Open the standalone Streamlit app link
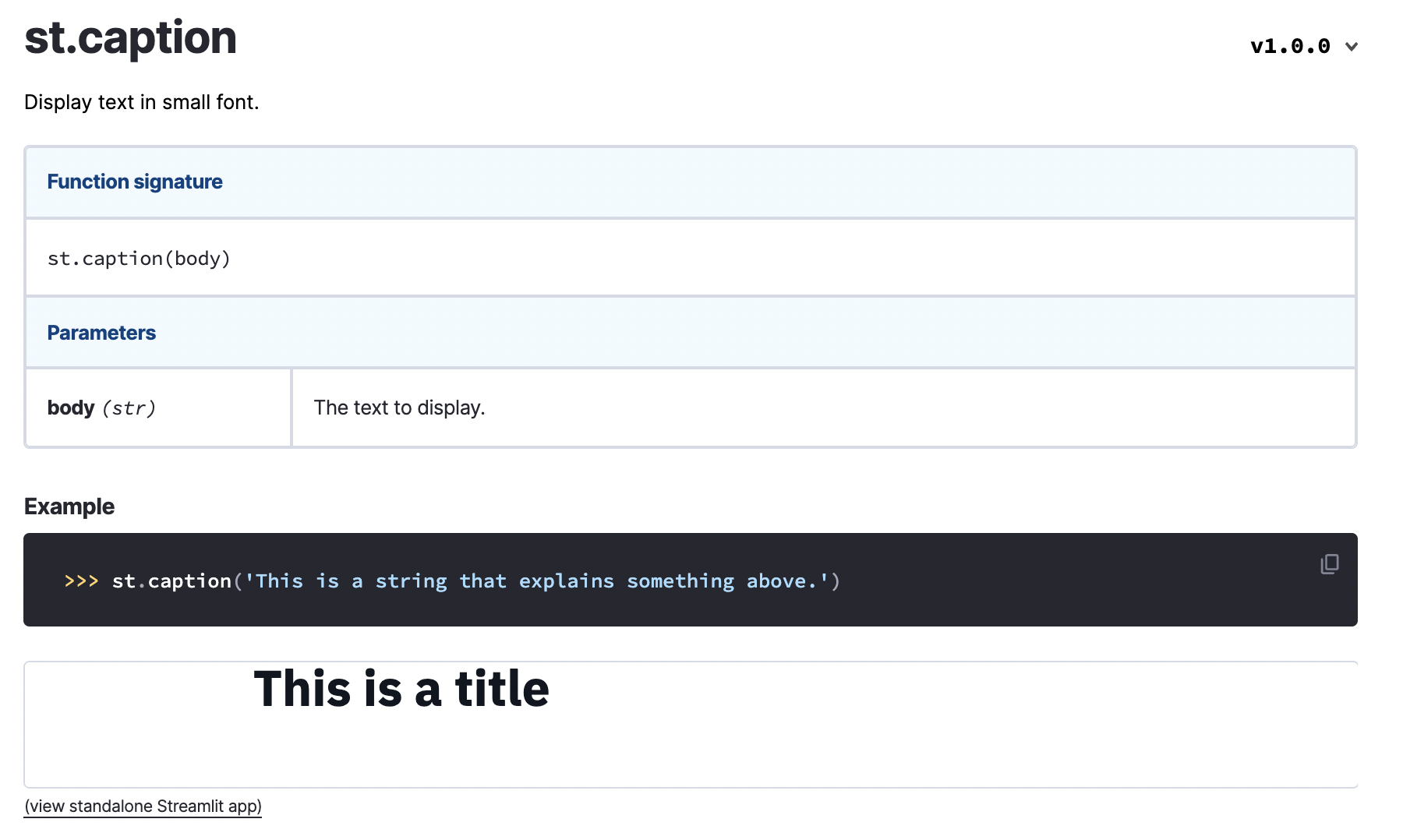 (143, 806)
